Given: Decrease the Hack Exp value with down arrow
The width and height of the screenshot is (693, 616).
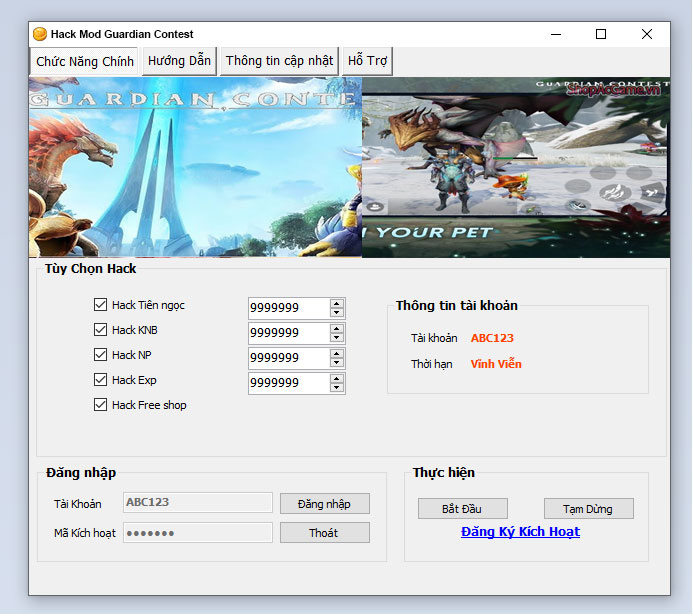Looking at the screenshot, I should (337, 388).
